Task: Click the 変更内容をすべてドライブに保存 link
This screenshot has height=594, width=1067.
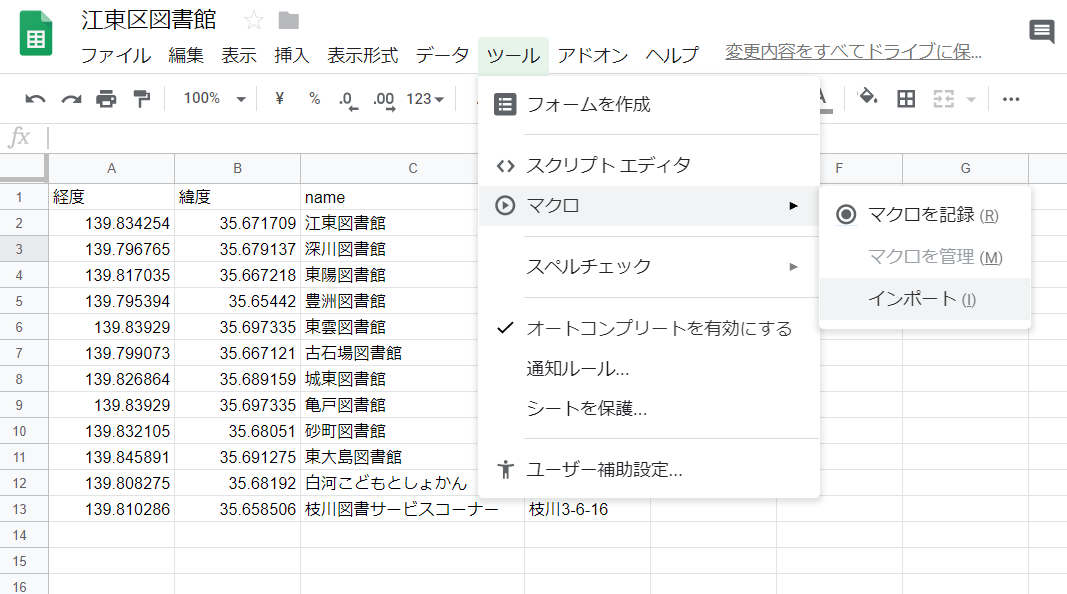Action: (x=853, y=52)
